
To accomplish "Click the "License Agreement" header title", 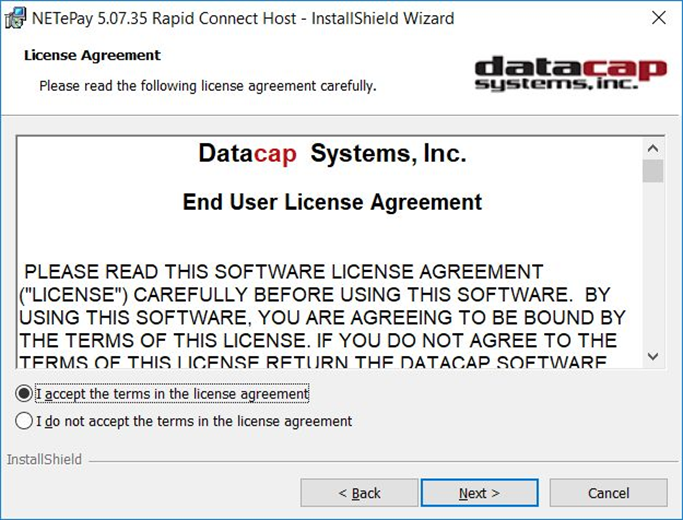I will (x=92, y=55).
